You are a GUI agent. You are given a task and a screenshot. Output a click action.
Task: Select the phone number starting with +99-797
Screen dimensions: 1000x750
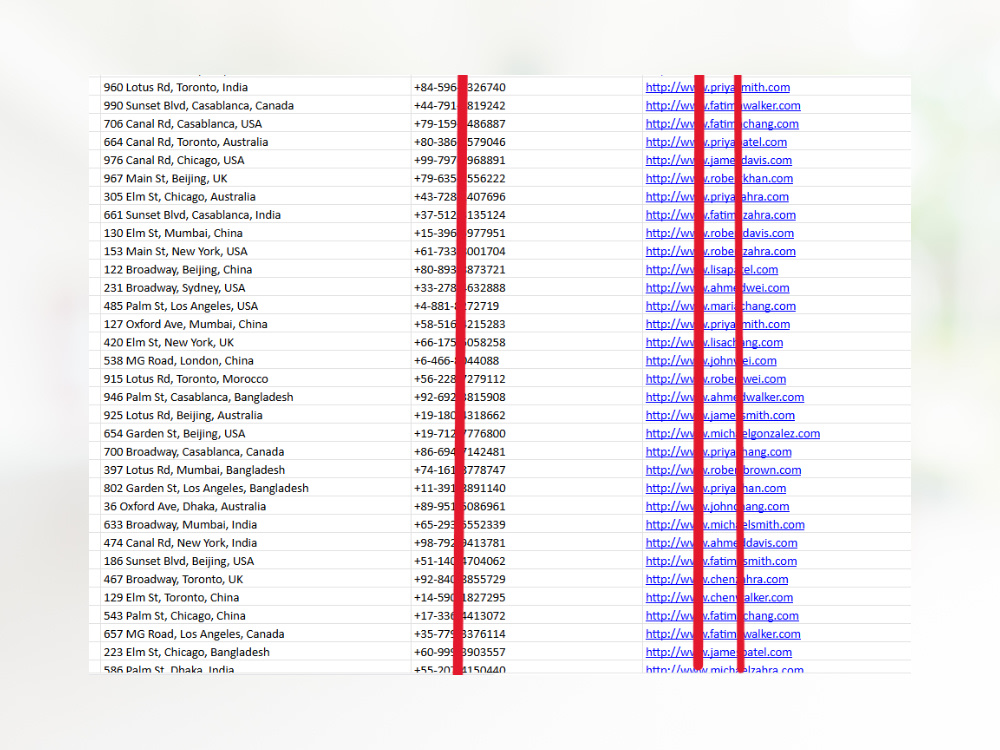(460, 160)
